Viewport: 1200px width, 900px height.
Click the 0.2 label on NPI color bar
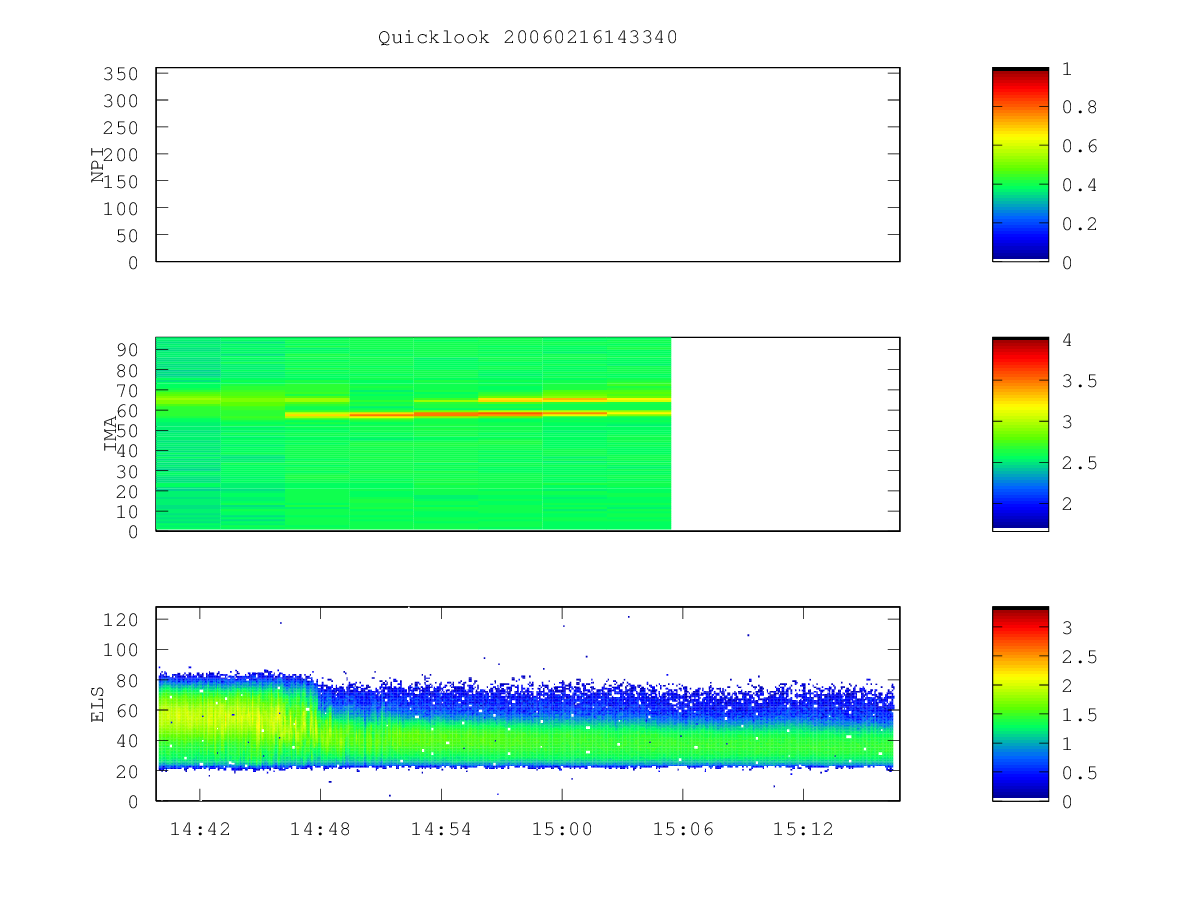[x=1078, y=224]
